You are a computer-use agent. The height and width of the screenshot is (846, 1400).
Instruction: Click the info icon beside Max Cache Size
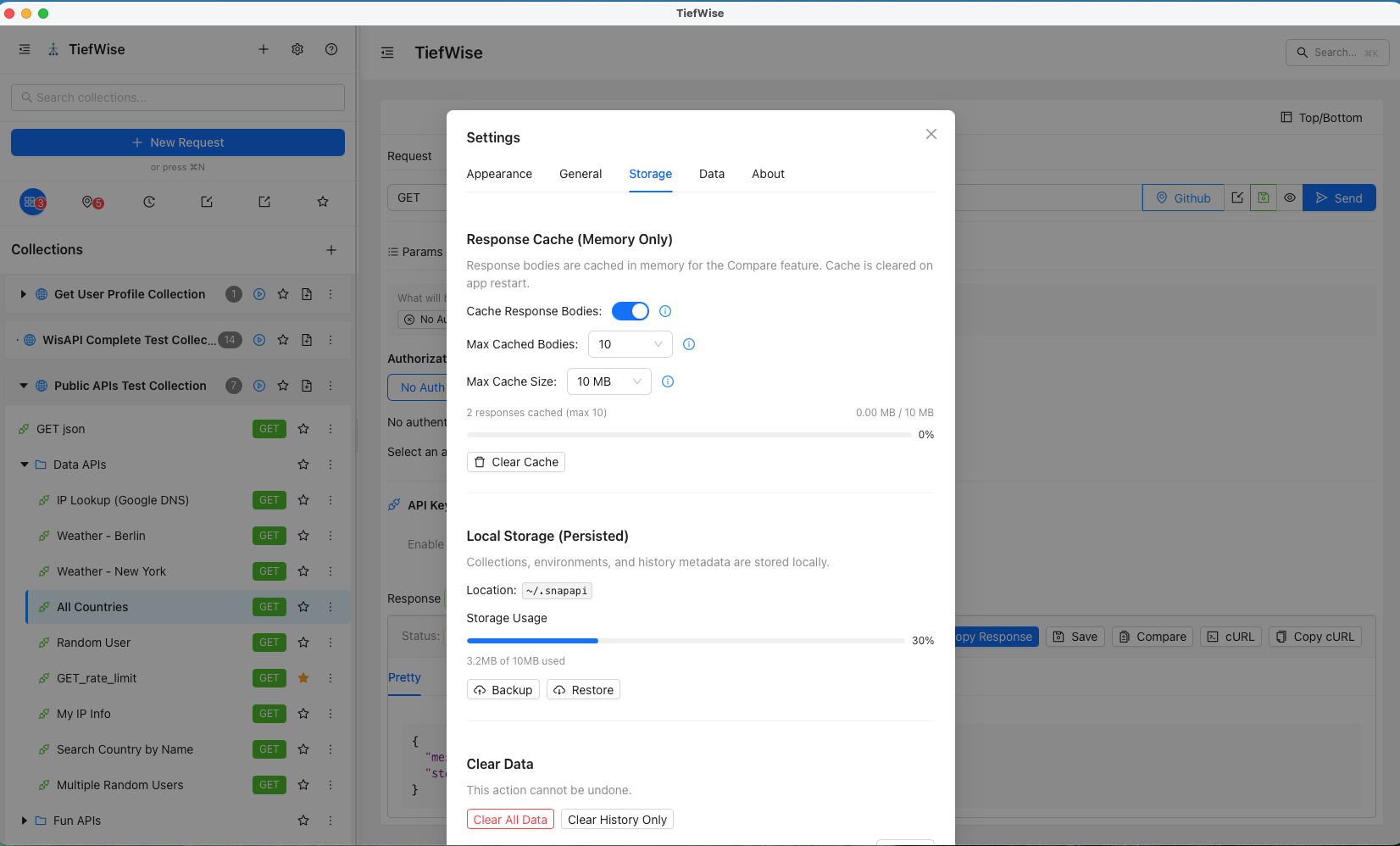668,381
